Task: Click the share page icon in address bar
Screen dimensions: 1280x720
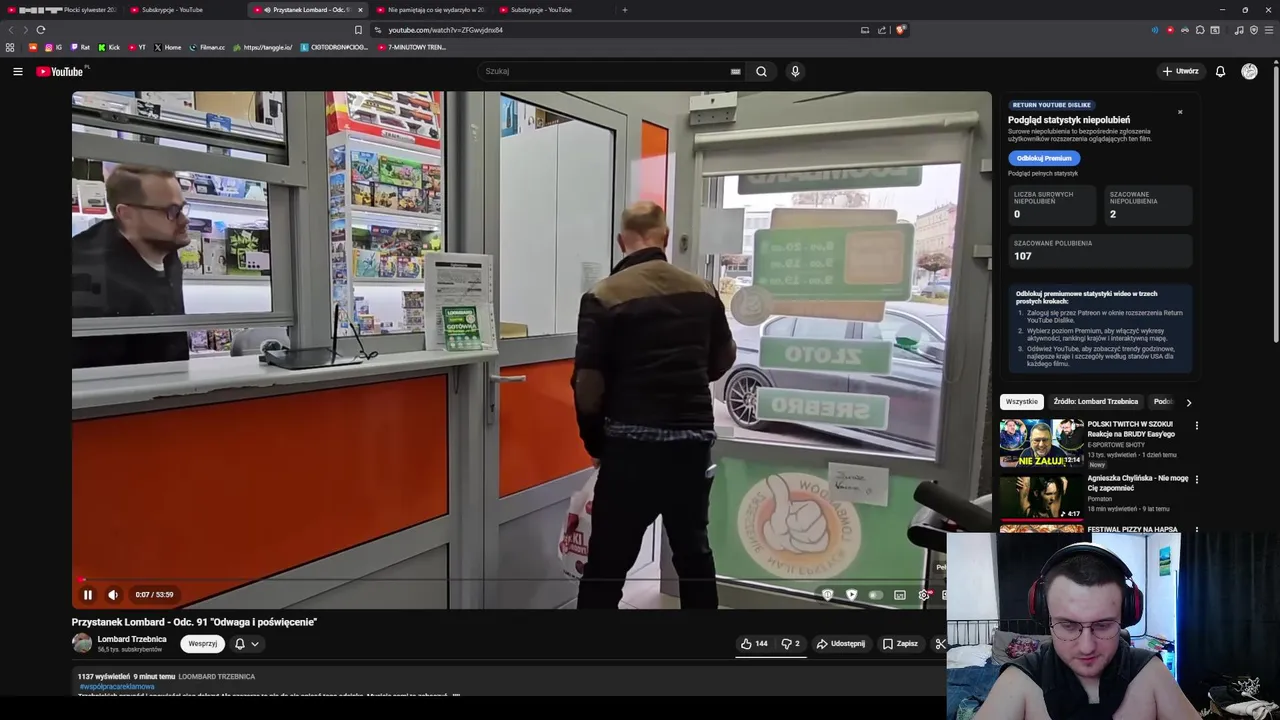Action: tap(882, 30)
